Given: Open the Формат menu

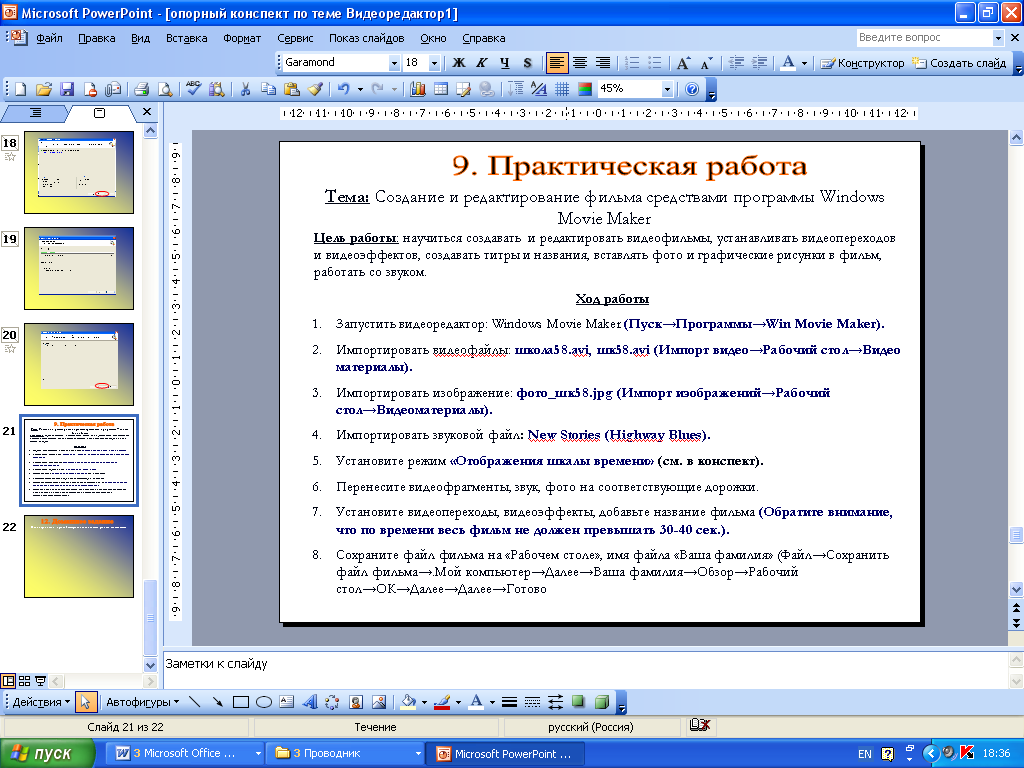Looking at the screenshot, I should tap(242, 38).
